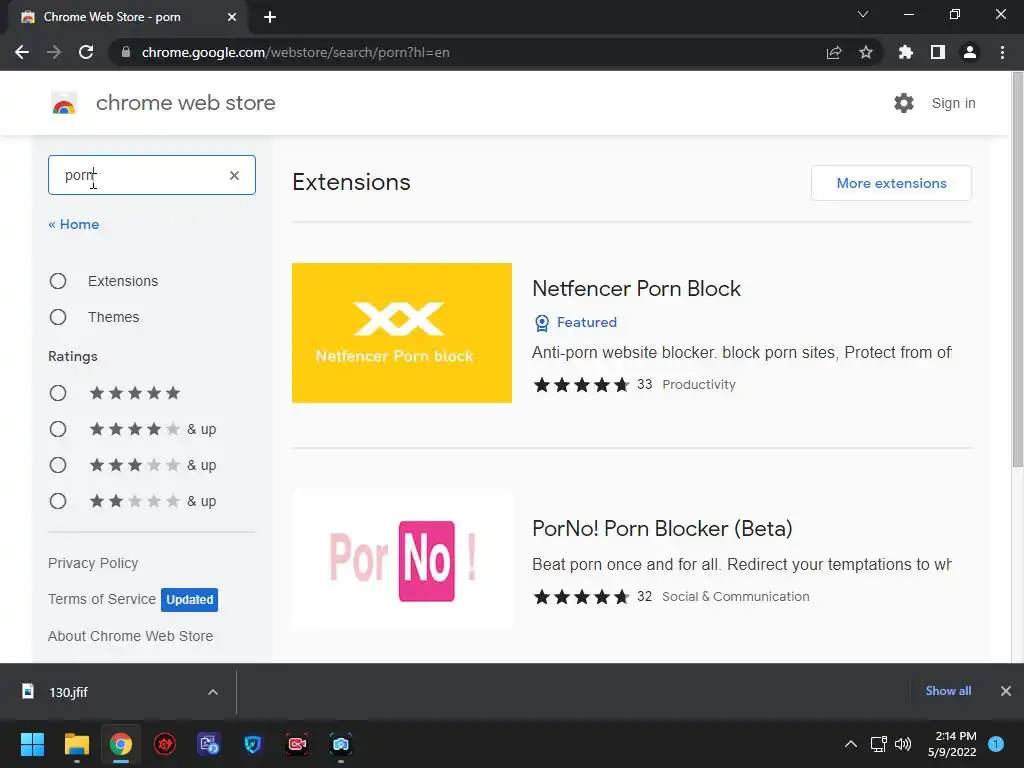Bookmark this page with star icon

click(866, 52)
